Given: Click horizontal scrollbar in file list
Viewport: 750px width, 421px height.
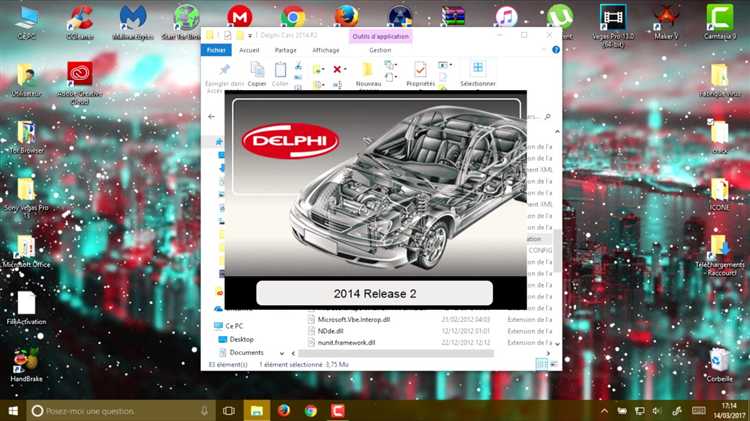Looking at the screenshot, I should click(396, 354).
